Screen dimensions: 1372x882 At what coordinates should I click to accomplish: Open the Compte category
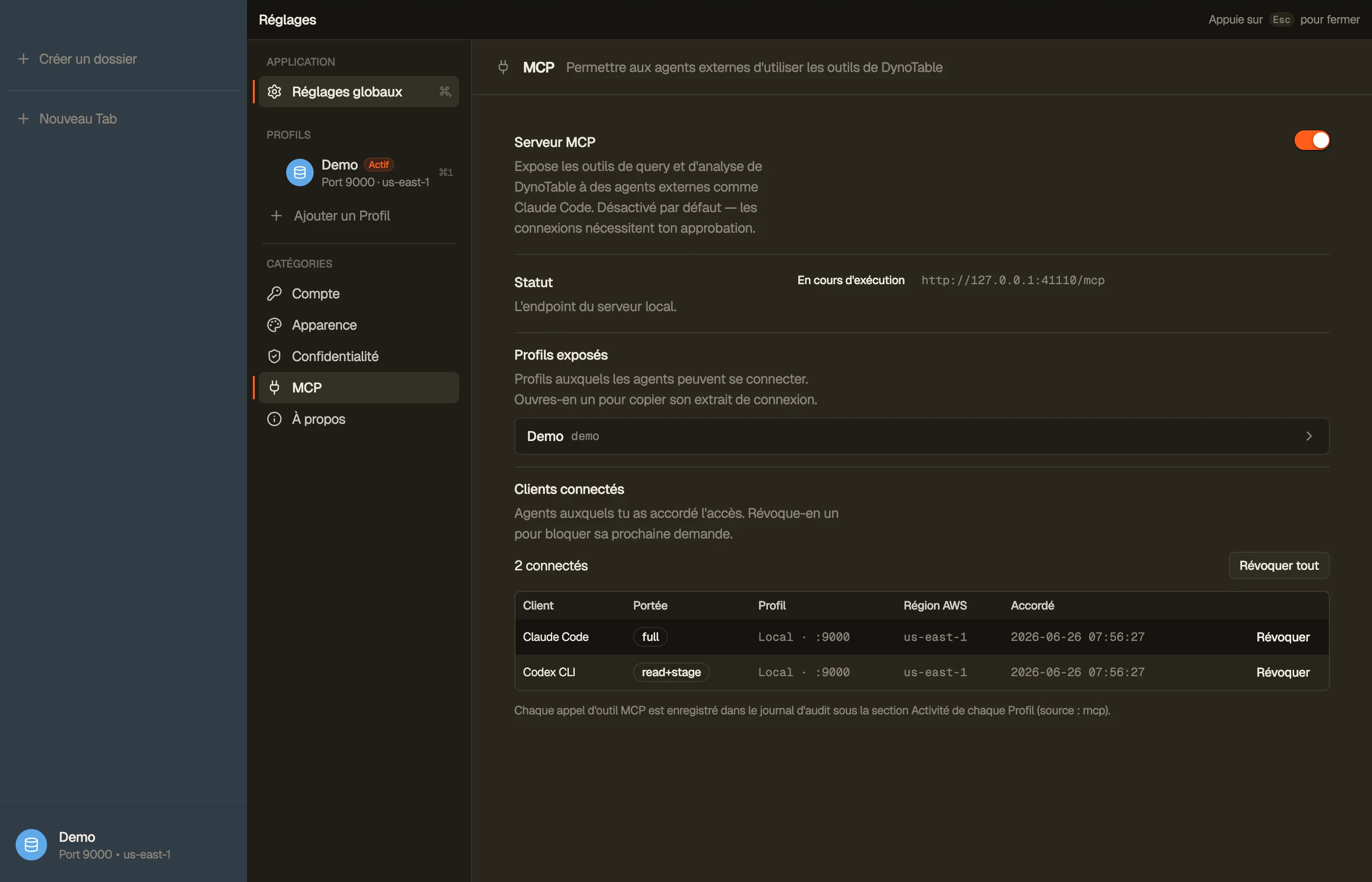coord(359,294)
